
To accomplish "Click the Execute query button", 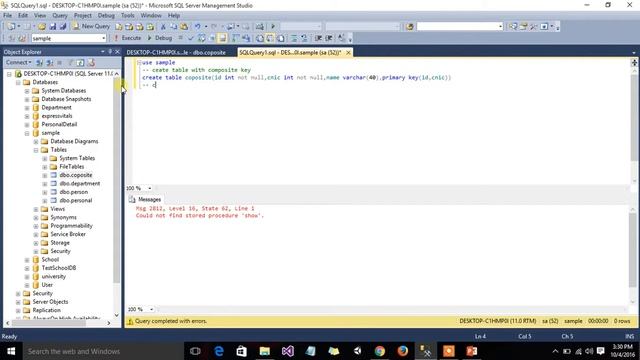I will [x=127, y=38].
